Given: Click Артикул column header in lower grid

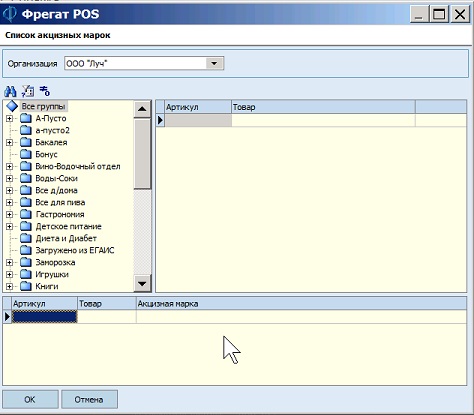Looking at the screenshot, I should (45, 304).
